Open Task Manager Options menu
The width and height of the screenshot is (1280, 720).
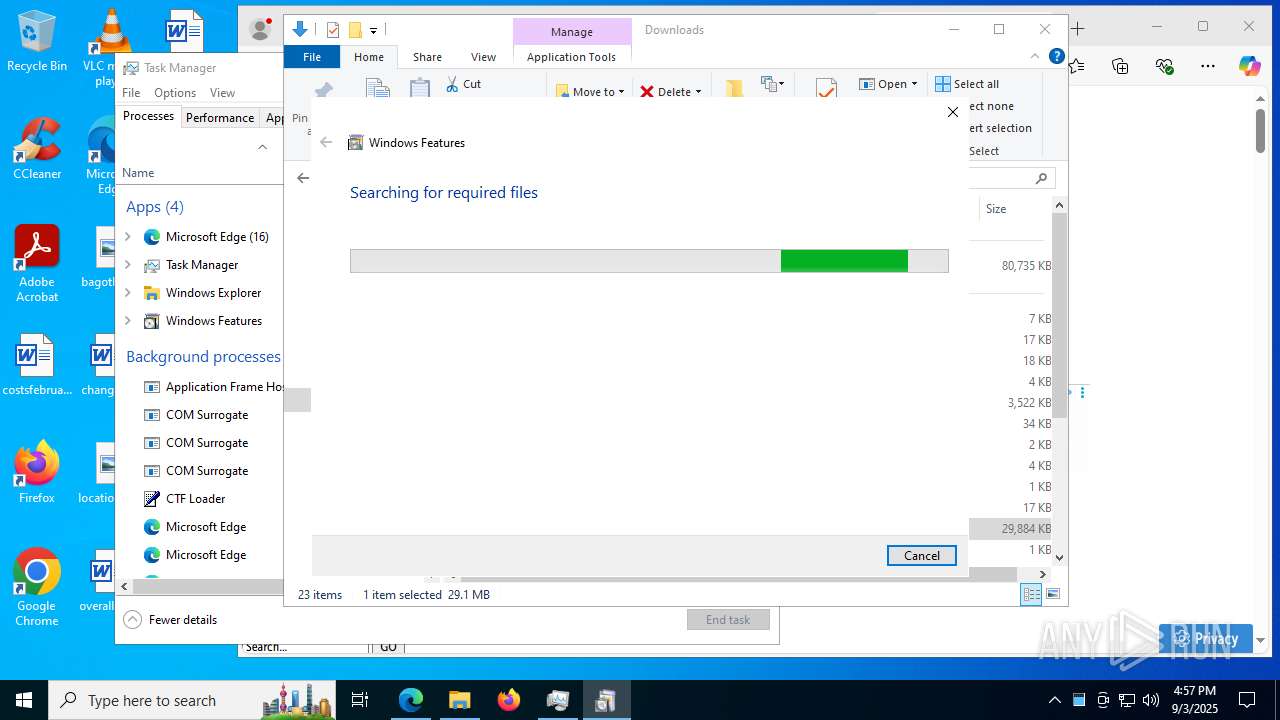click(x=175, y=93)
